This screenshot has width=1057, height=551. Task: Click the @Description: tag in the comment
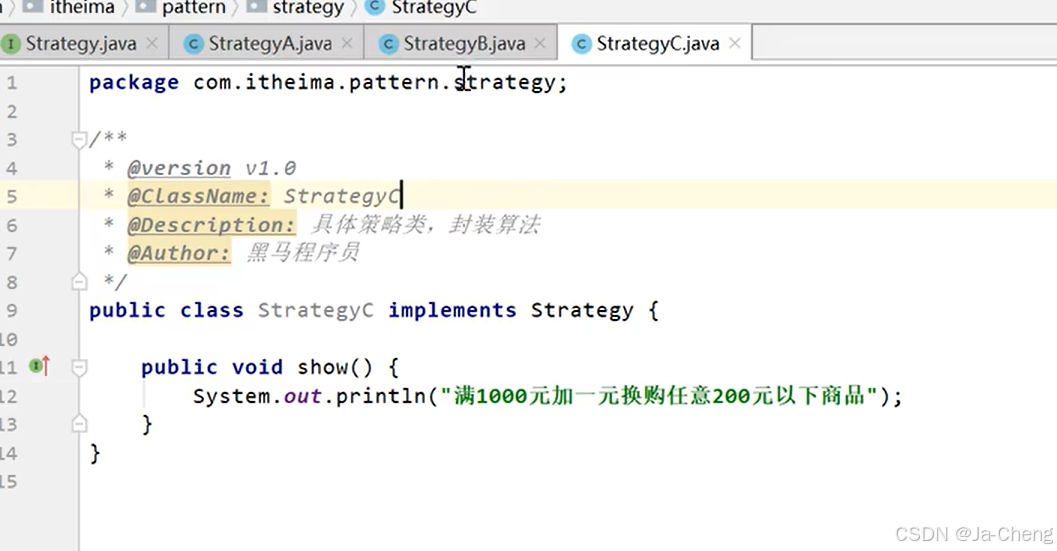tap(212, 225)
